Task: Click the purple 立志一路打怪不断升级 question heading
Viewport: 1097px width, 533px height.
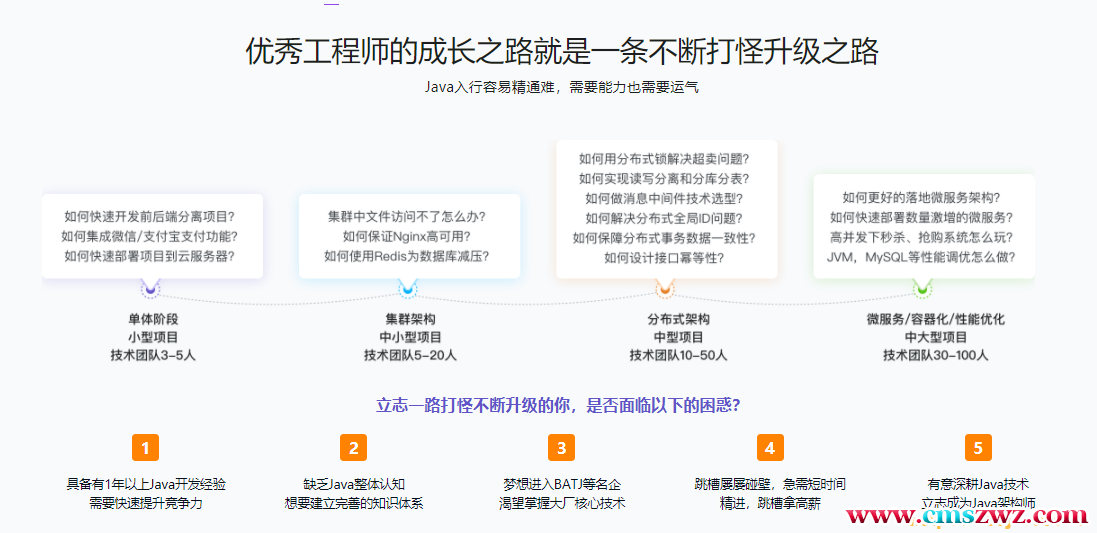Action: click(x=557, y=405)
